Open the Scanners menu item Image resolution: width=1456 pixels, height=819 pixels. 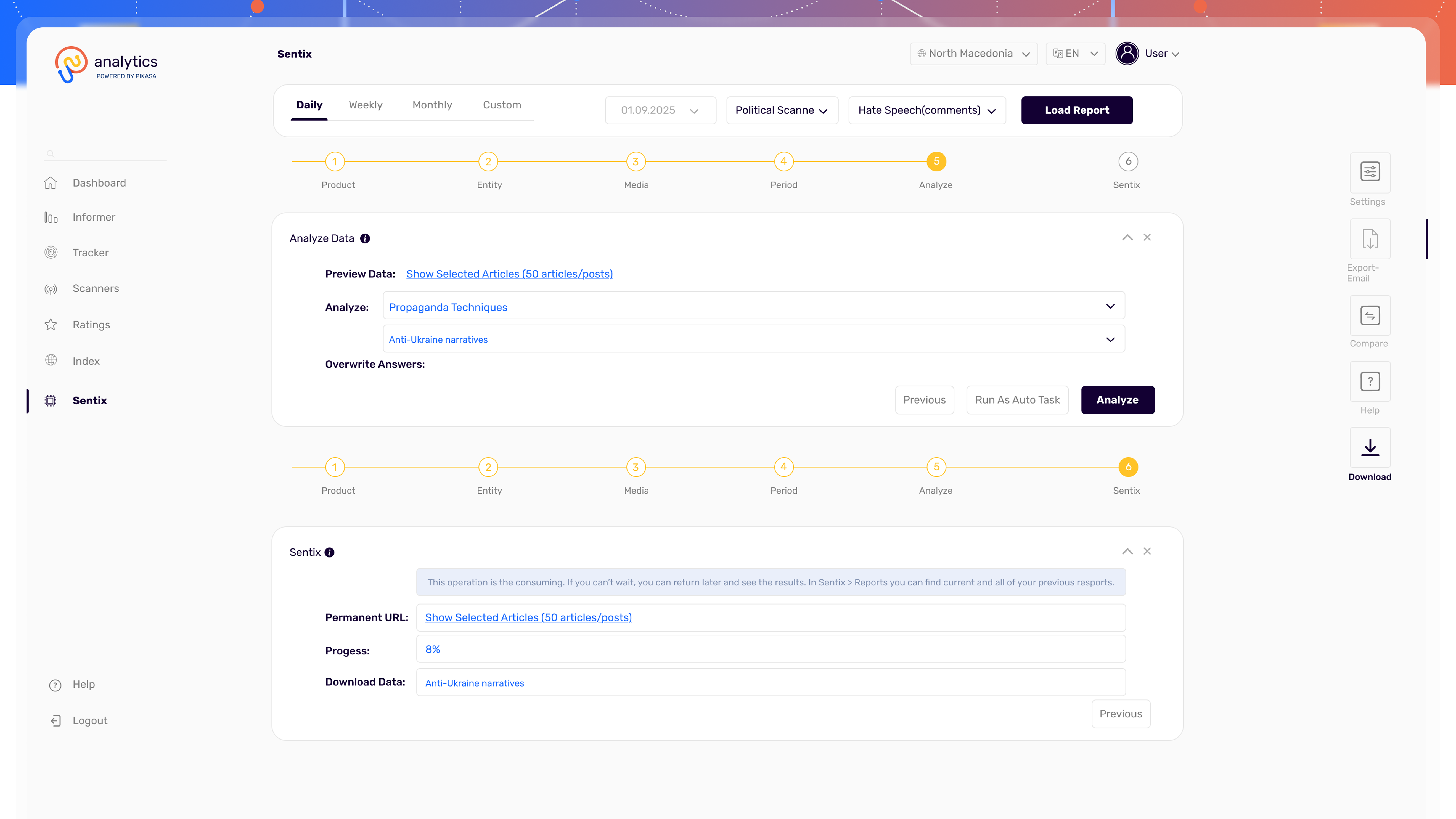point(96,289)
